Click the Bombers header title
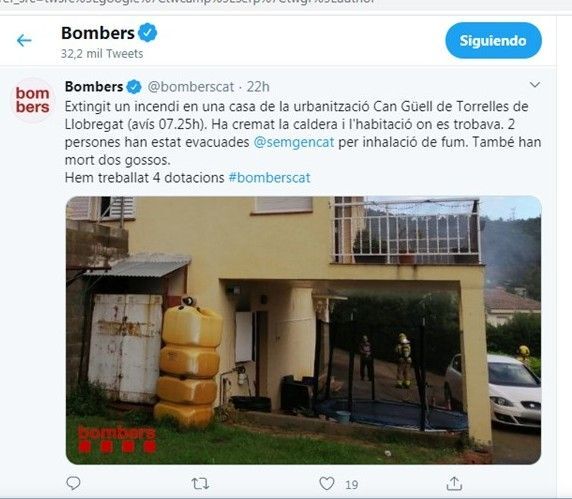 pyautogui.click(x=98, y=33)
